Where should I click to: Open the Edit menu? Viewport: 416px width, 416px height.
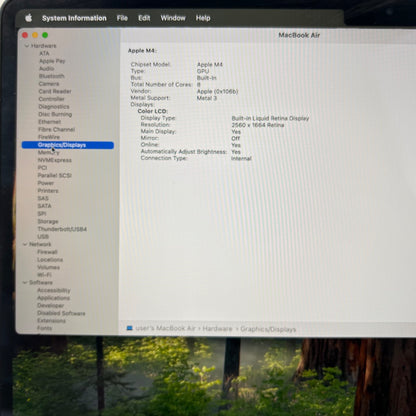click(144, 18)
